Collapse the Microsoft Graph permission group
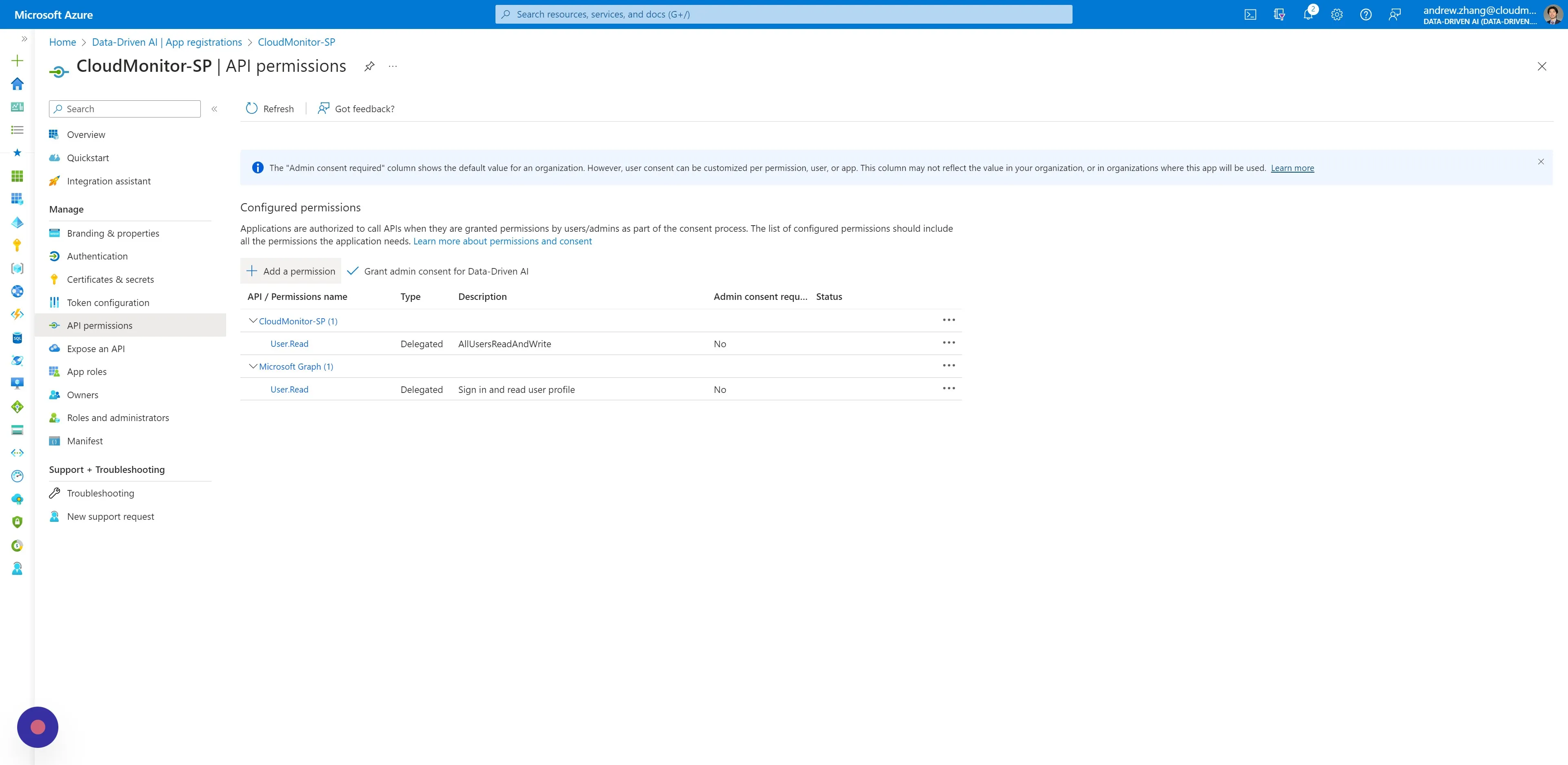The width and height of the screenshot is (1568, 765). 253,366
